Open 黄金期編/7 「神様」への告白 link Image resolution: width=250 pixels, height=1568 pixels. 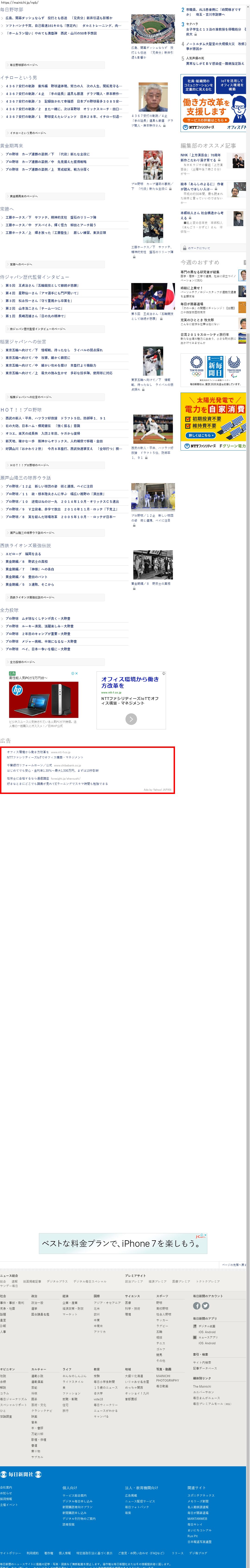(30, 569)
